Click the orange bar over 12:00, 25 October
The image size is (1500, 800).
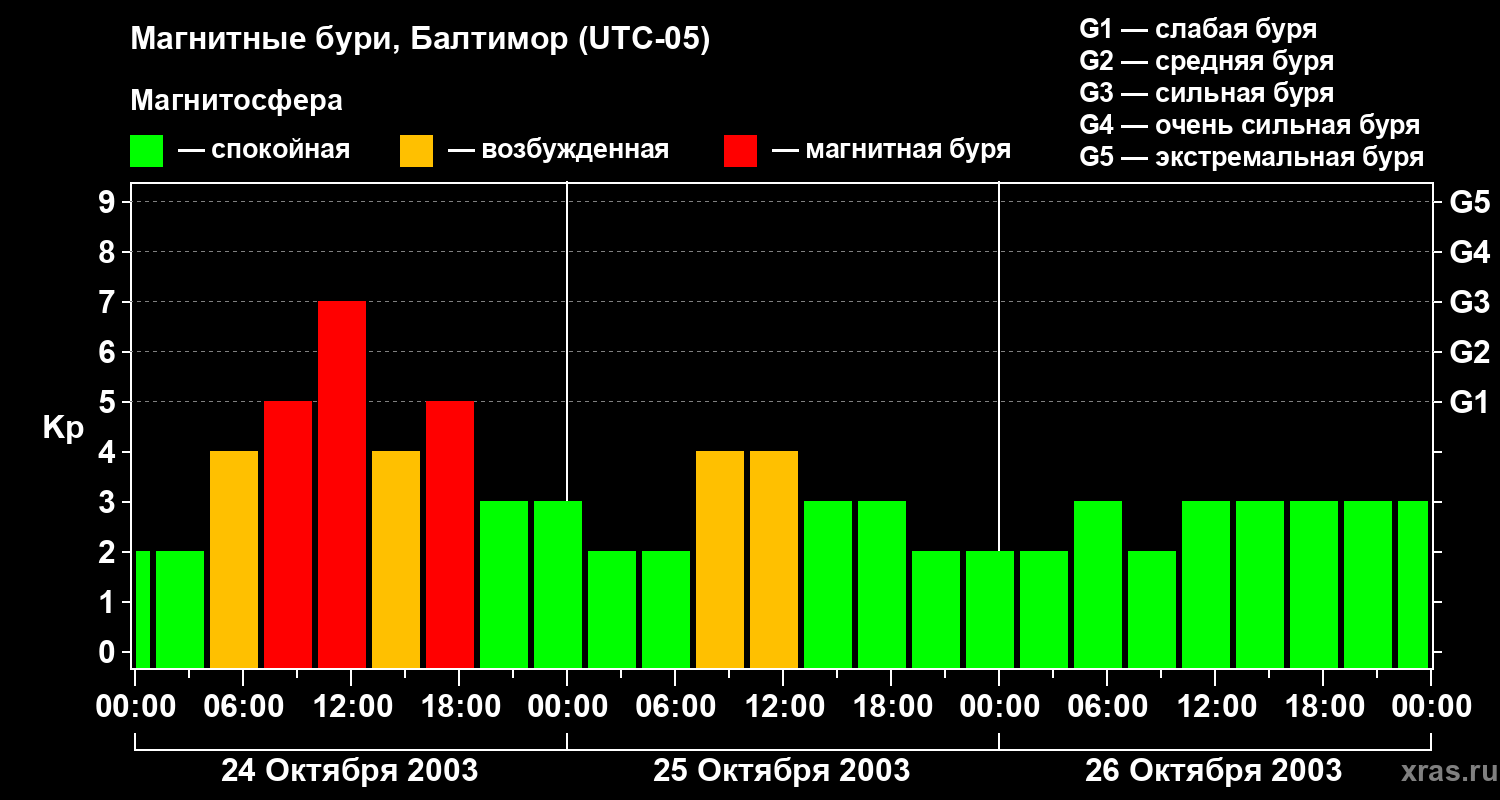774,559
